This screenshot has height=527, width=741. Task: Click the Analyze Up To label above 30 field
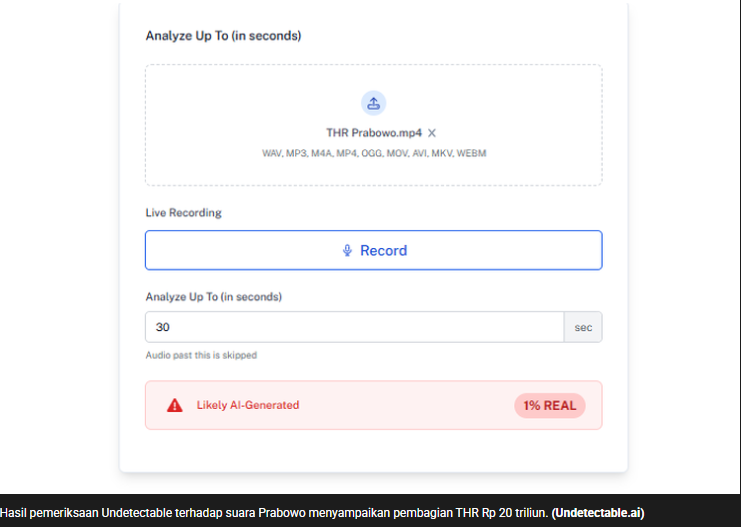point(214,297)
